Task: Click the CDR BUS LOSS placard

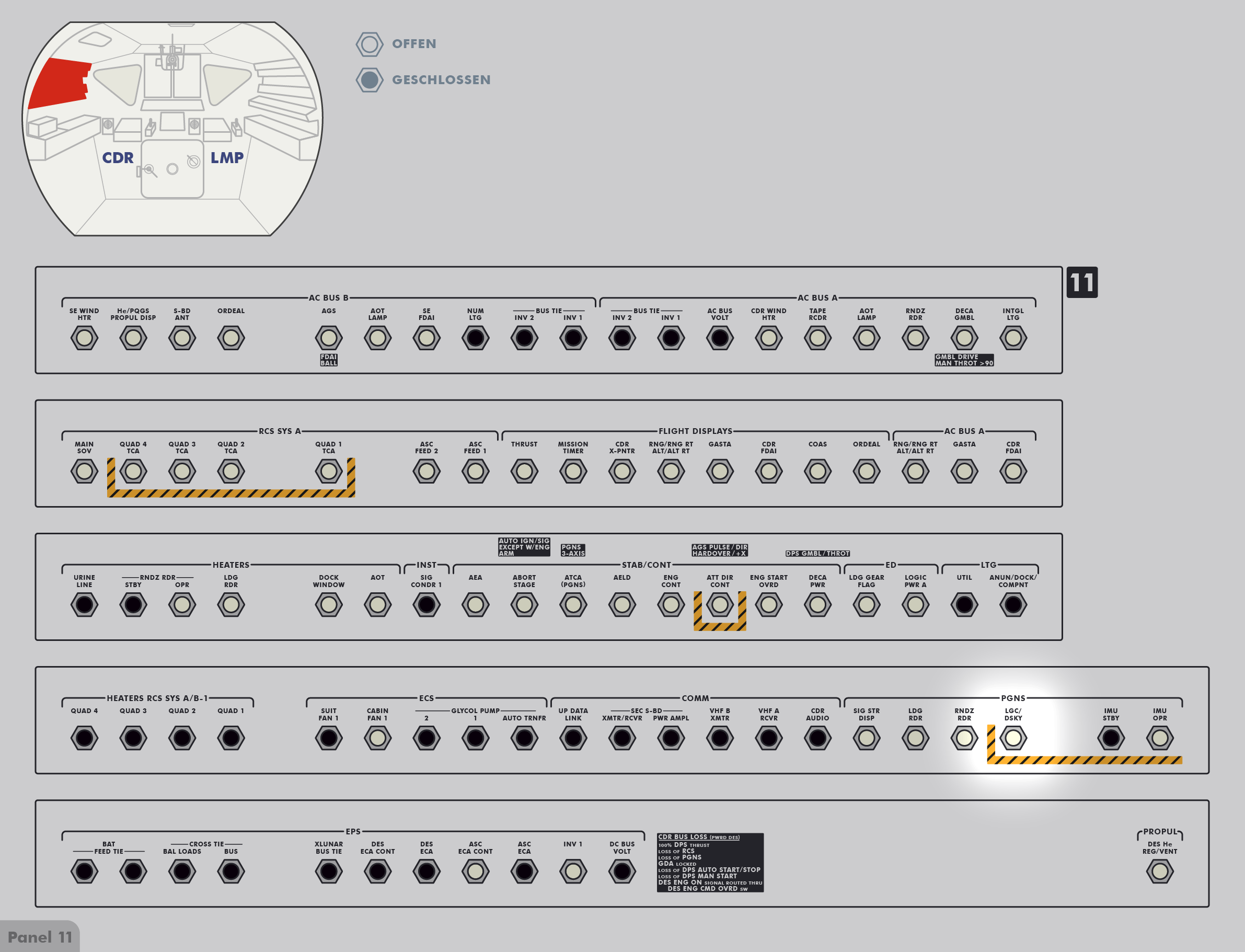Action: (x=710, y=862)
